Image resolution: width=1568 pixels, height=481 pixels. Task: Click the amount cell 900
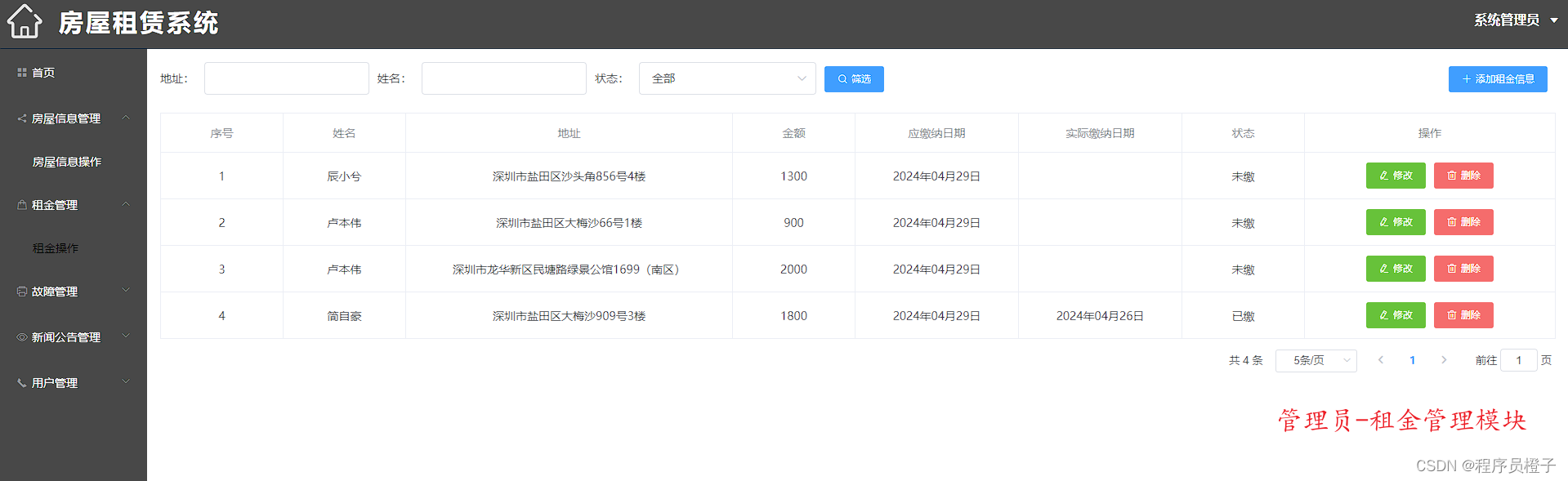click(793, 223)
